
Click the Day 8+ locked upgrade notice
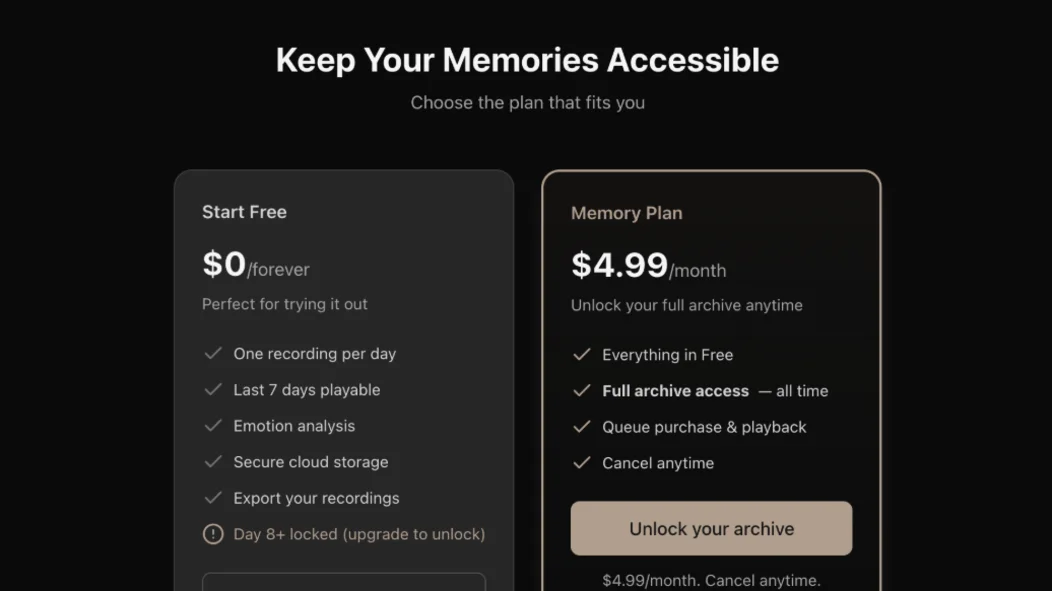[359, 534]
